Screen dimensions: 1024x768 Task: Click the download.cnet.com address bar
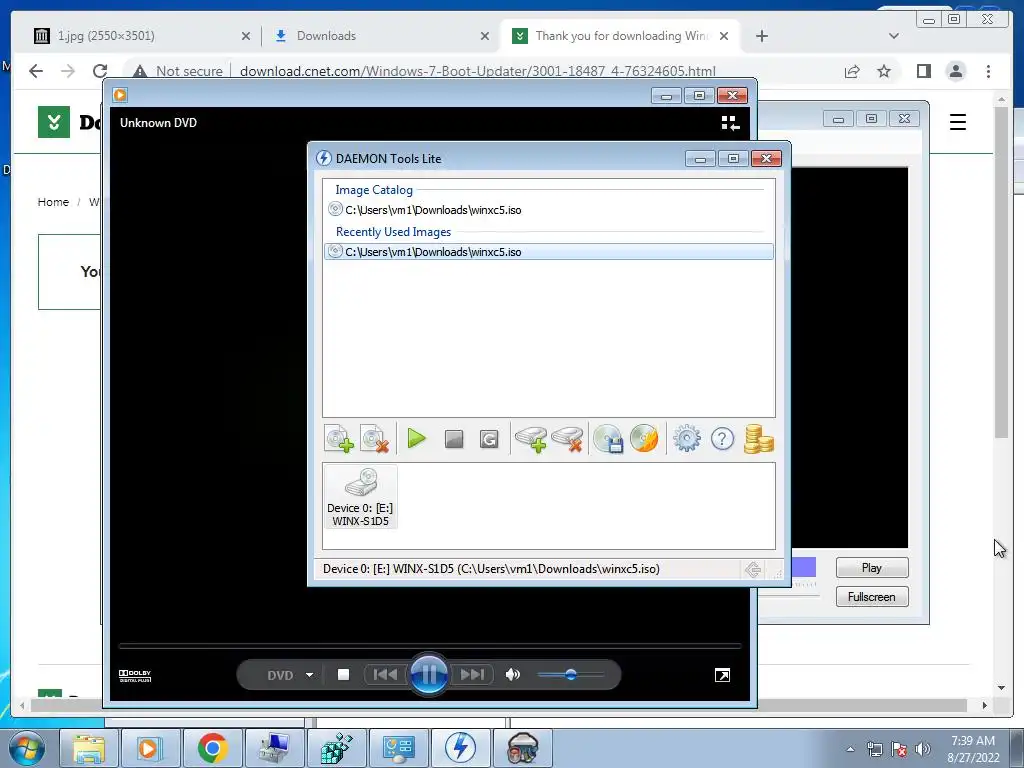pyautogui.click(x=477, y=71)
